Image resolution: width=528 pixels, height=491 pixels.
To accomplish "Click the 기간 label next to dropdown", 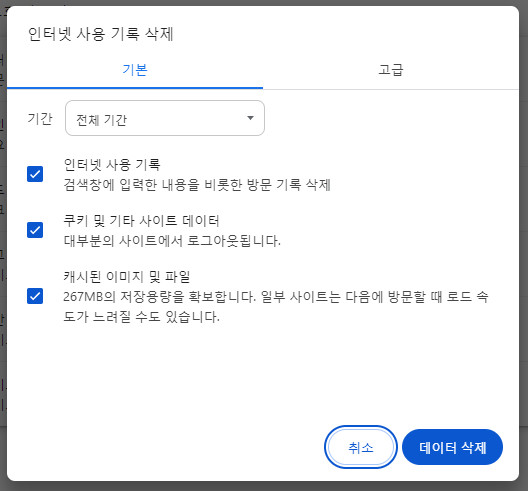I will coord(40,119).
